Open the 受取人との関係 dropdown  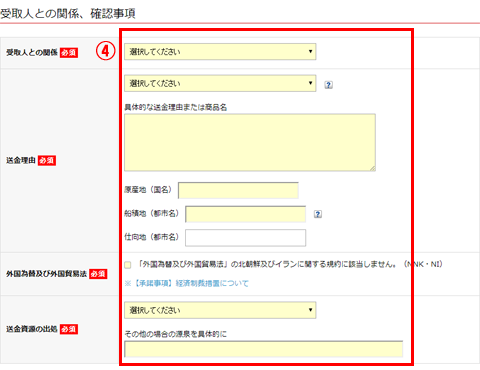coord(220,52)
